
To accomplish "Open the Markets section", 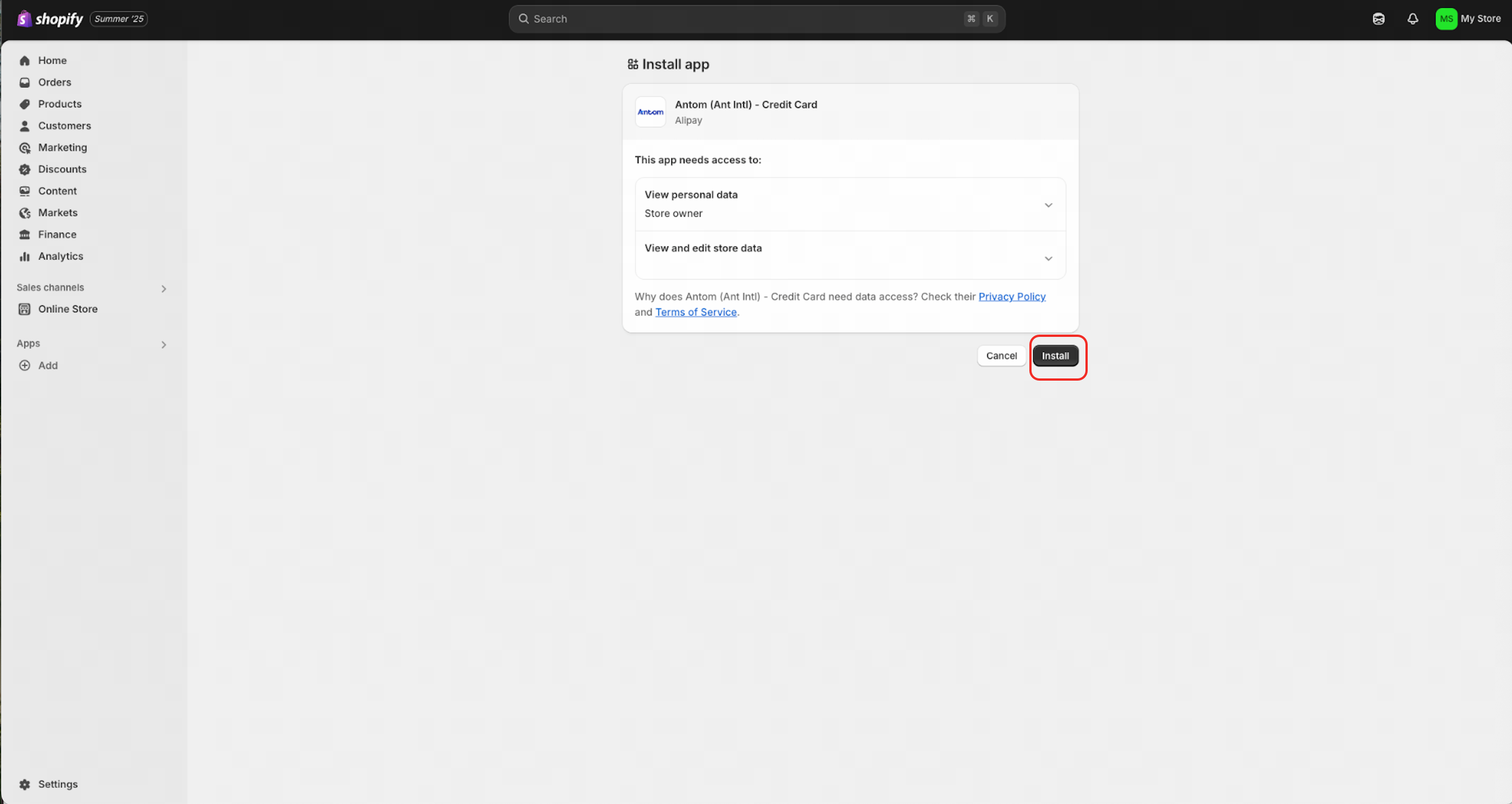I will (57, 213).
